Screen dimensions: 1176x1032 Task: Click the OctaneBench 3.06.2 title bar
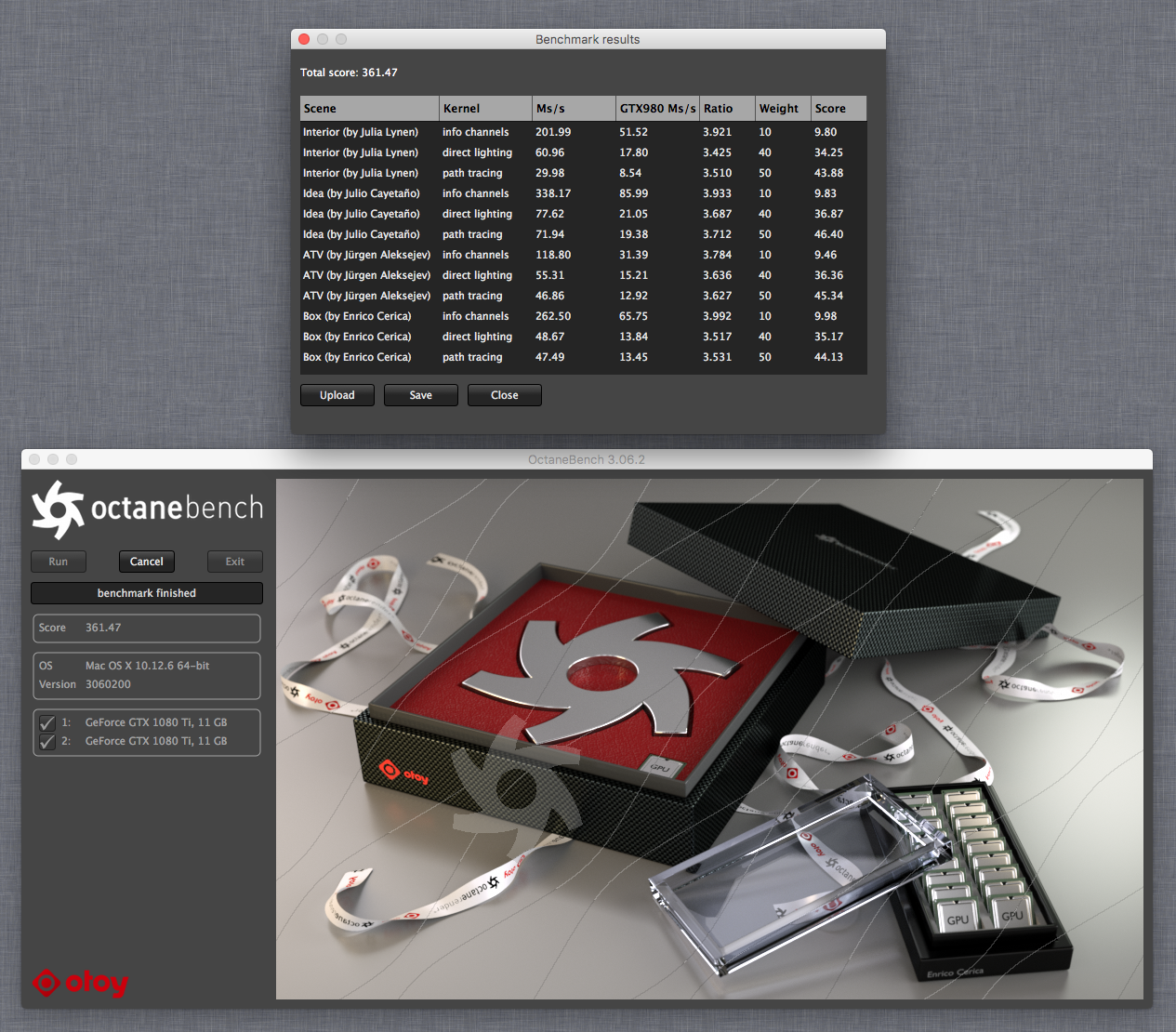(587, 459)
